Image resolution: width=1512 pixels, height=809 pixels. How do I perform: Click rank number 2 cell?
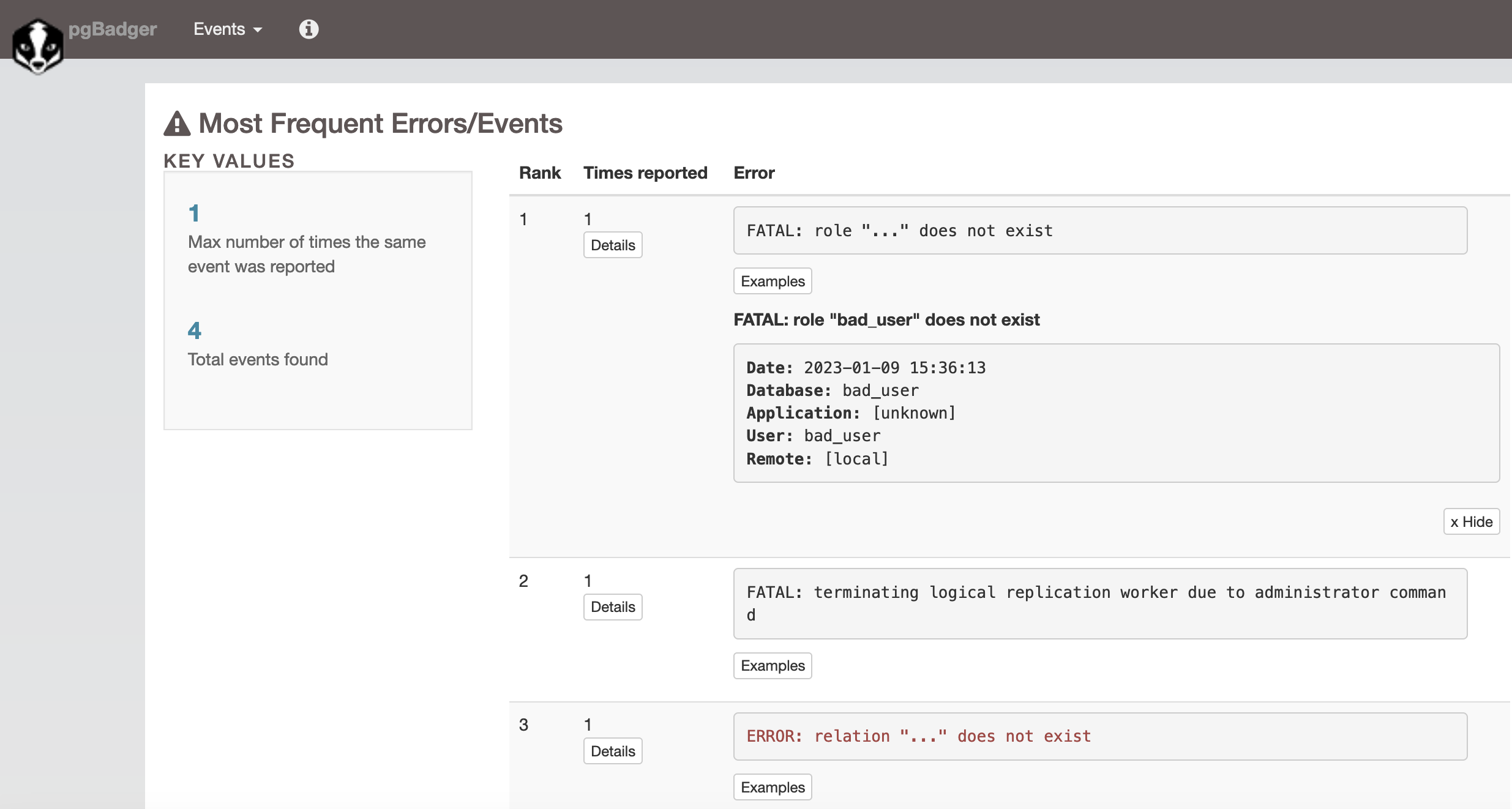coord(523,581)
